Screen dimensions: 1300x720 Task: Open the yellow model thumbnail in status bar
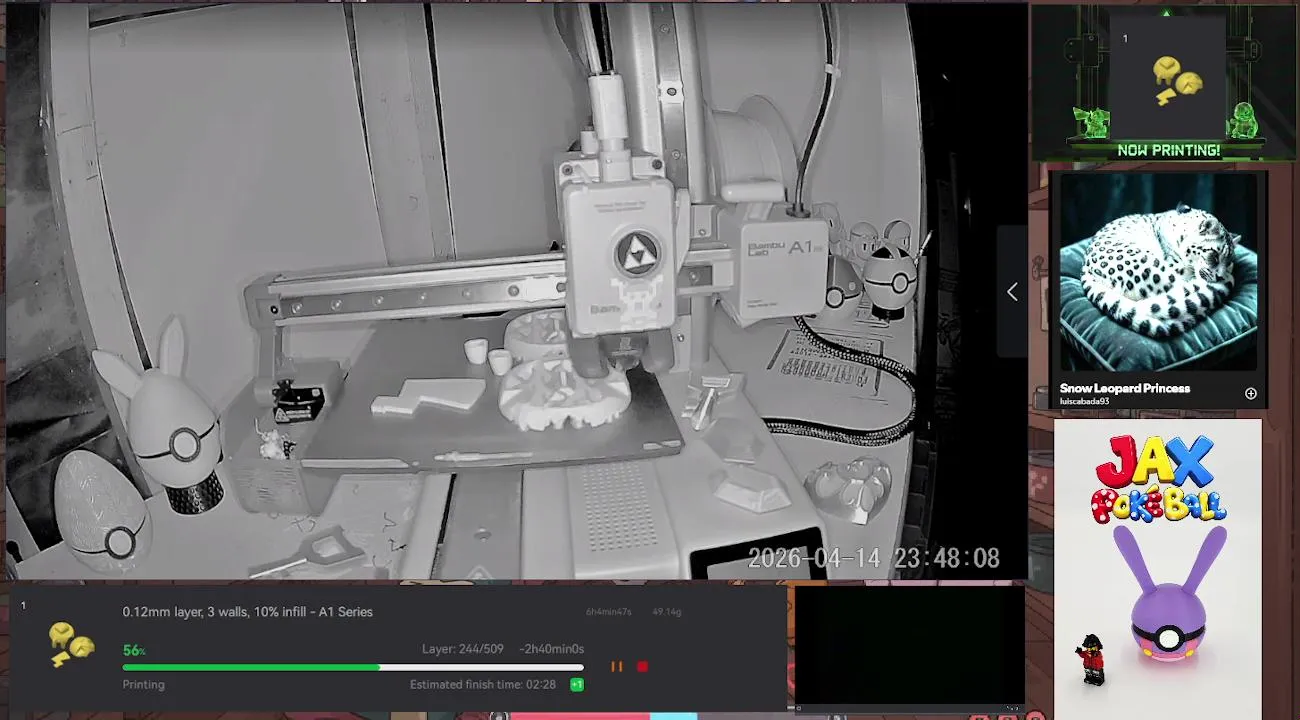[70, 645]
